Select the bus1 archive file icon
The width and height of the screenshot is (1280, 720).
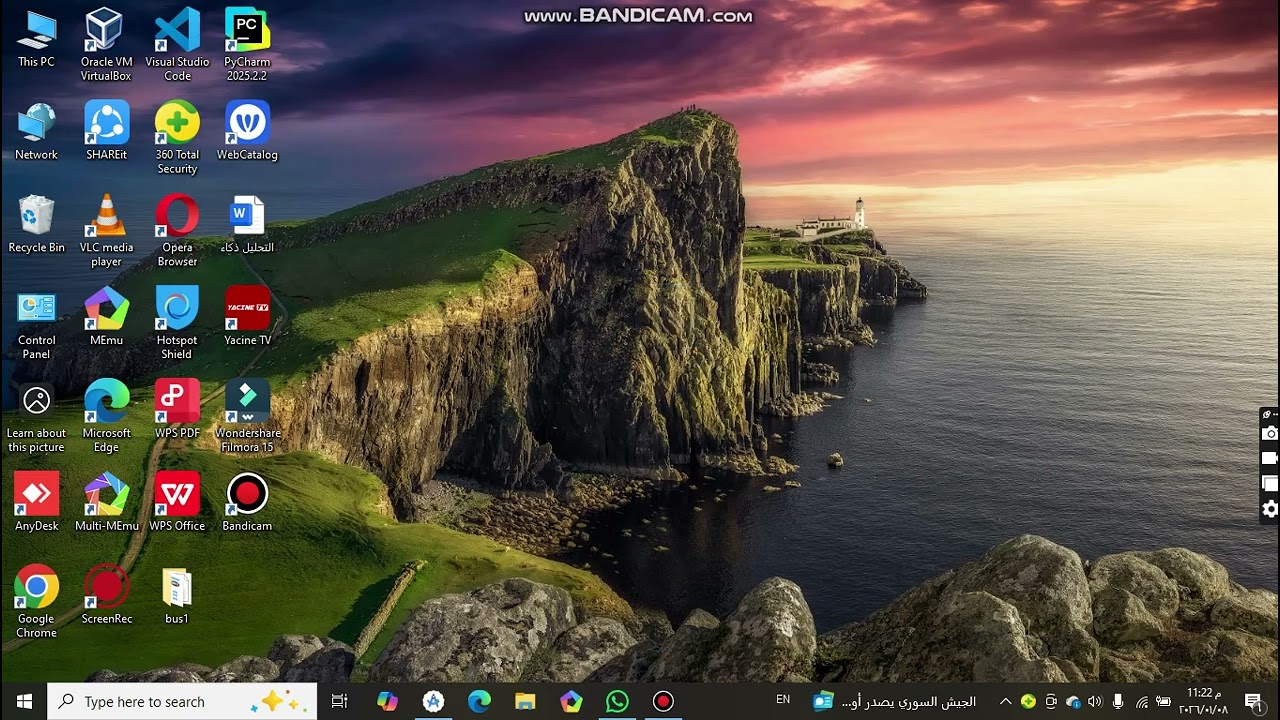coord(177,596)
